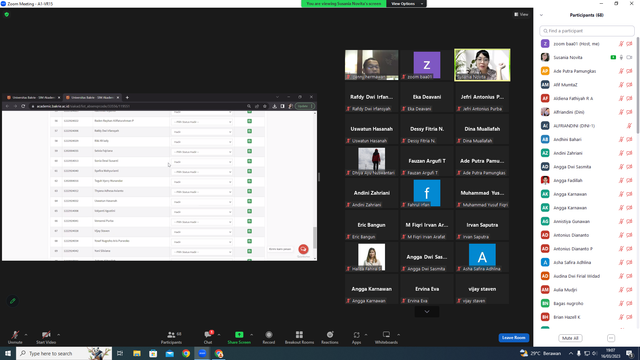
Task: Click green icon in Vijay Staven row
Action: click(x=249, y=231)
